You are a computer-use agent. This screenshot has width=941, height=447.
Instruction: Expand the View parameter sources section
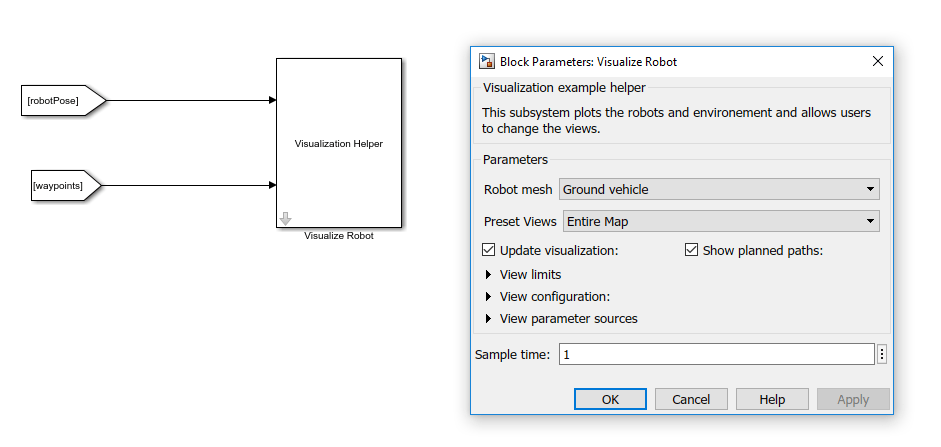489,319
